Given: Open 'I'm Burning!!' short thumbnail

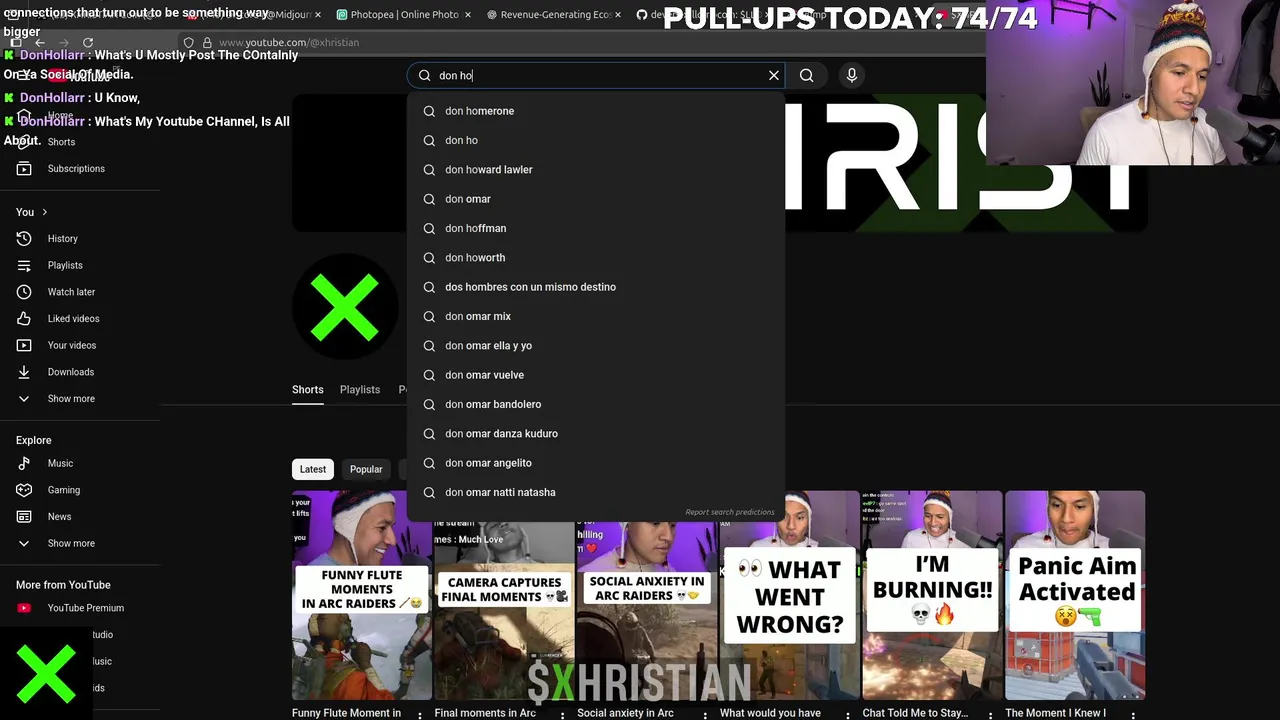Looking at the screenshot, I should [932, 595].
